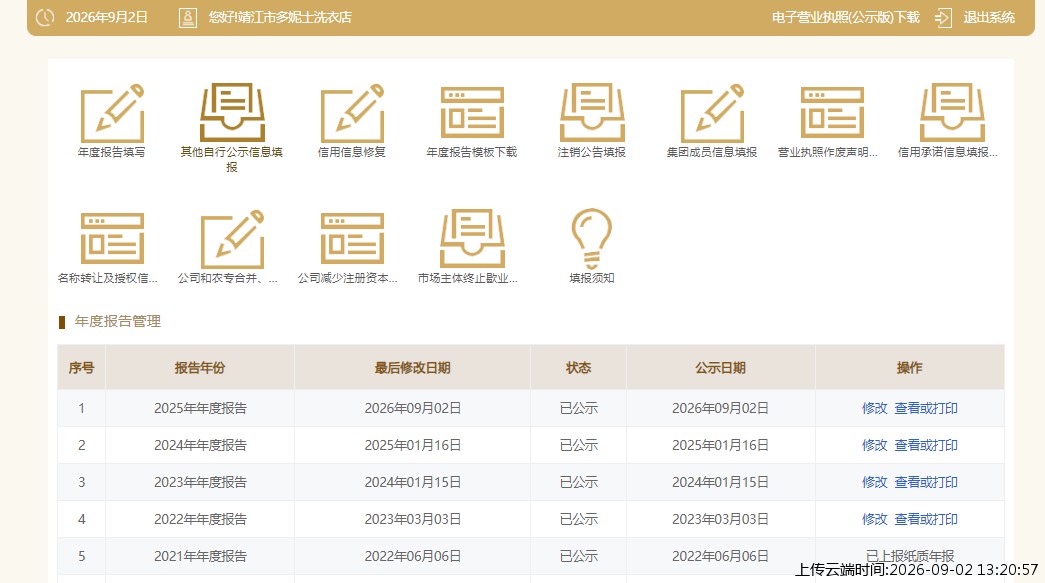Open 公司减少注册资本 icon
The image size is (1045, 583).
[352, 239]
